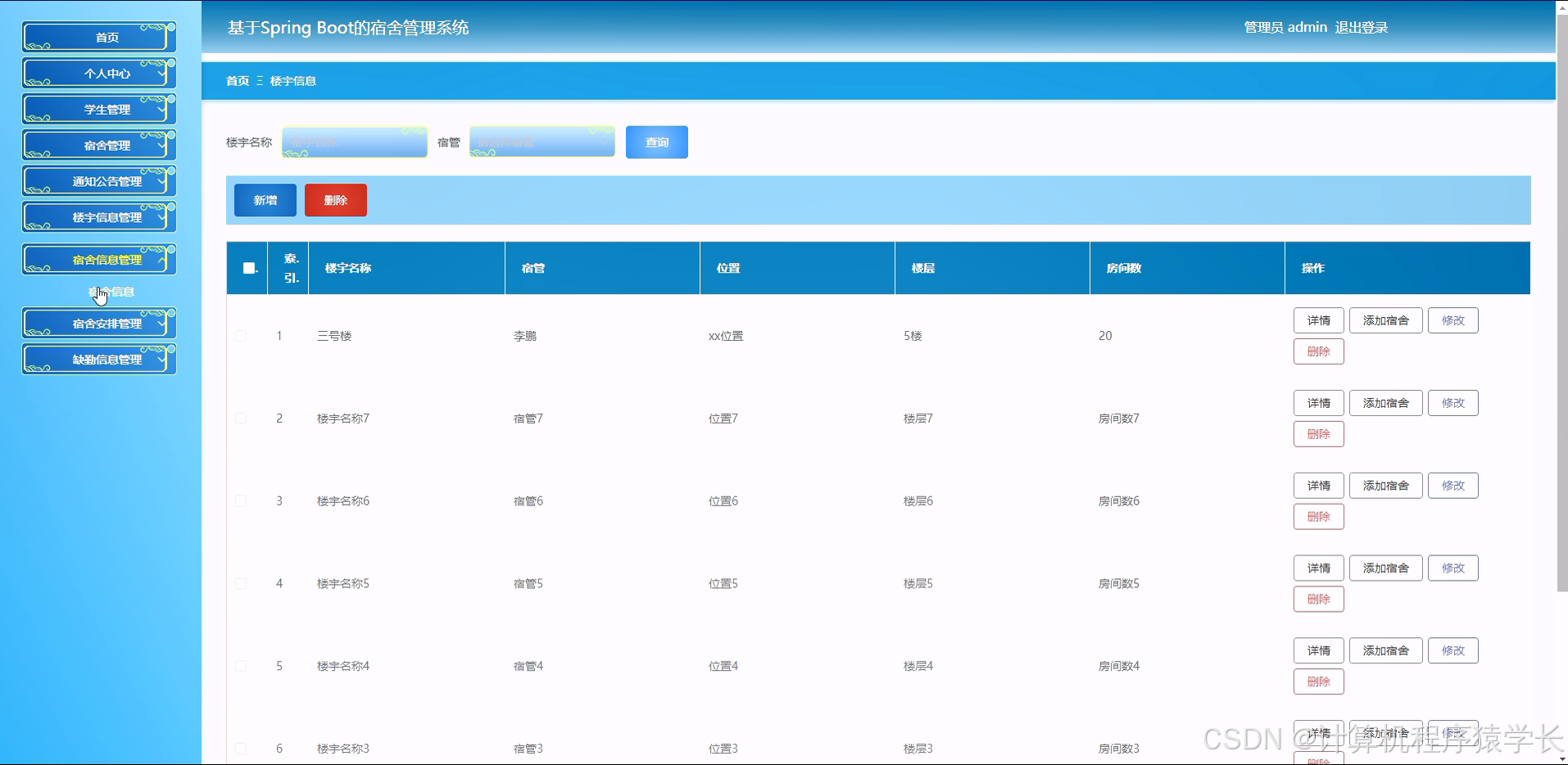Click row 删除 button for 三号楼
This screenshot has height=765, width=1568.
click(x=1319, y=351)
